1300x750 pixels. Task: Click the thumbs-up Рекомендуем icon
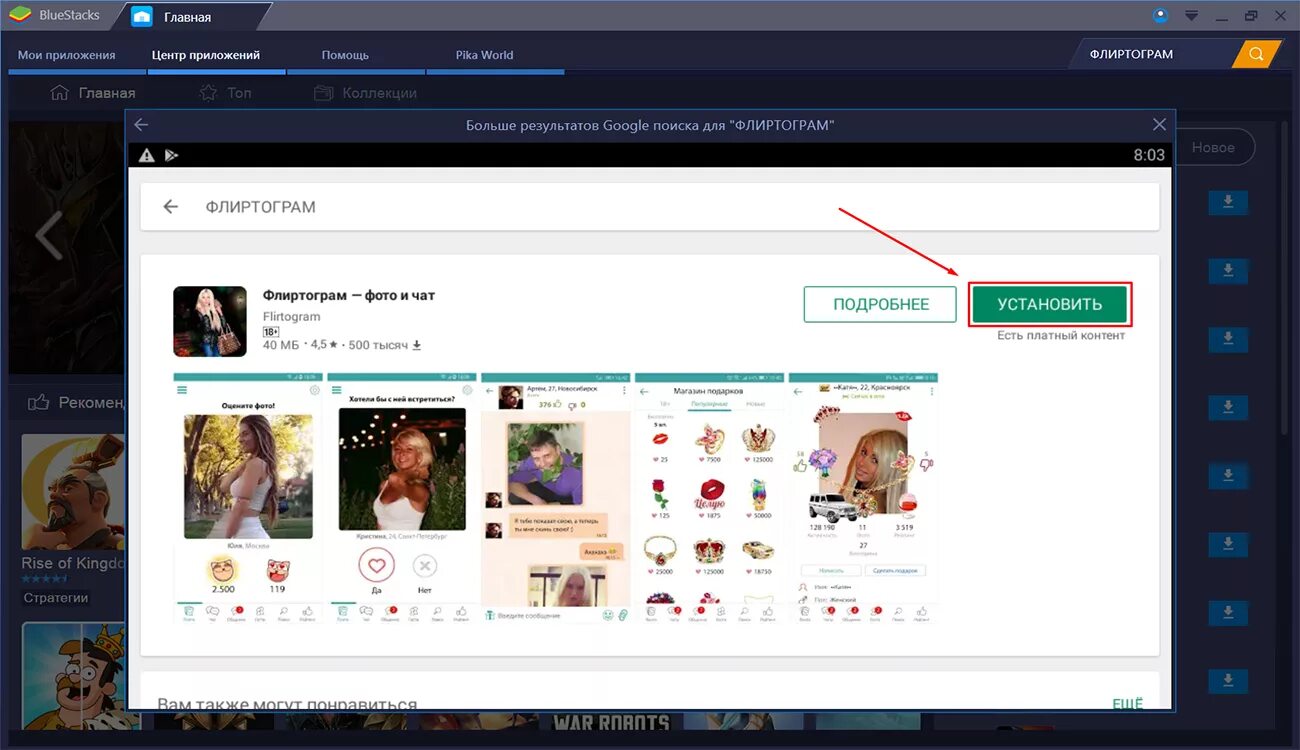click(39, 403)
